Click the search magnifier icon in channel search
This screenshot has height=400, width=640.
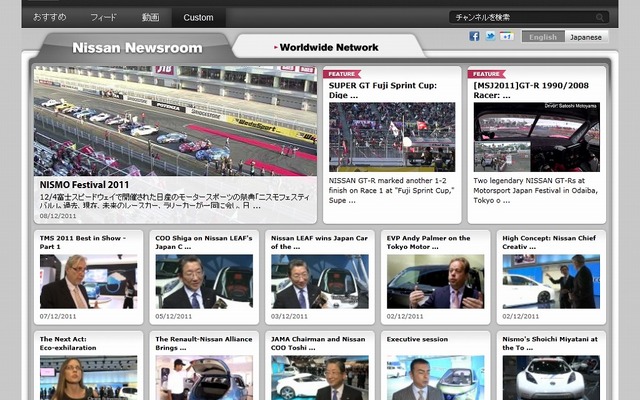(x=600, y=17)
